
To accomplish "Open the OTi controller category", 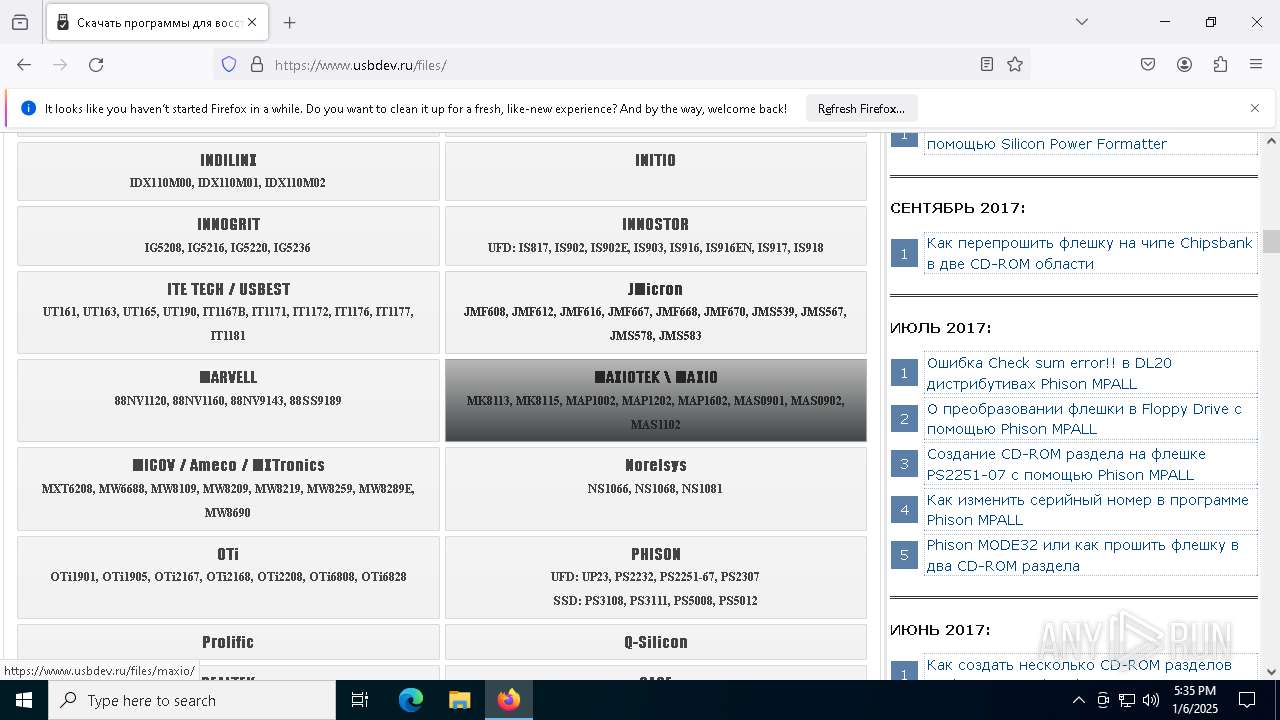I will click(x=228, y=577).
